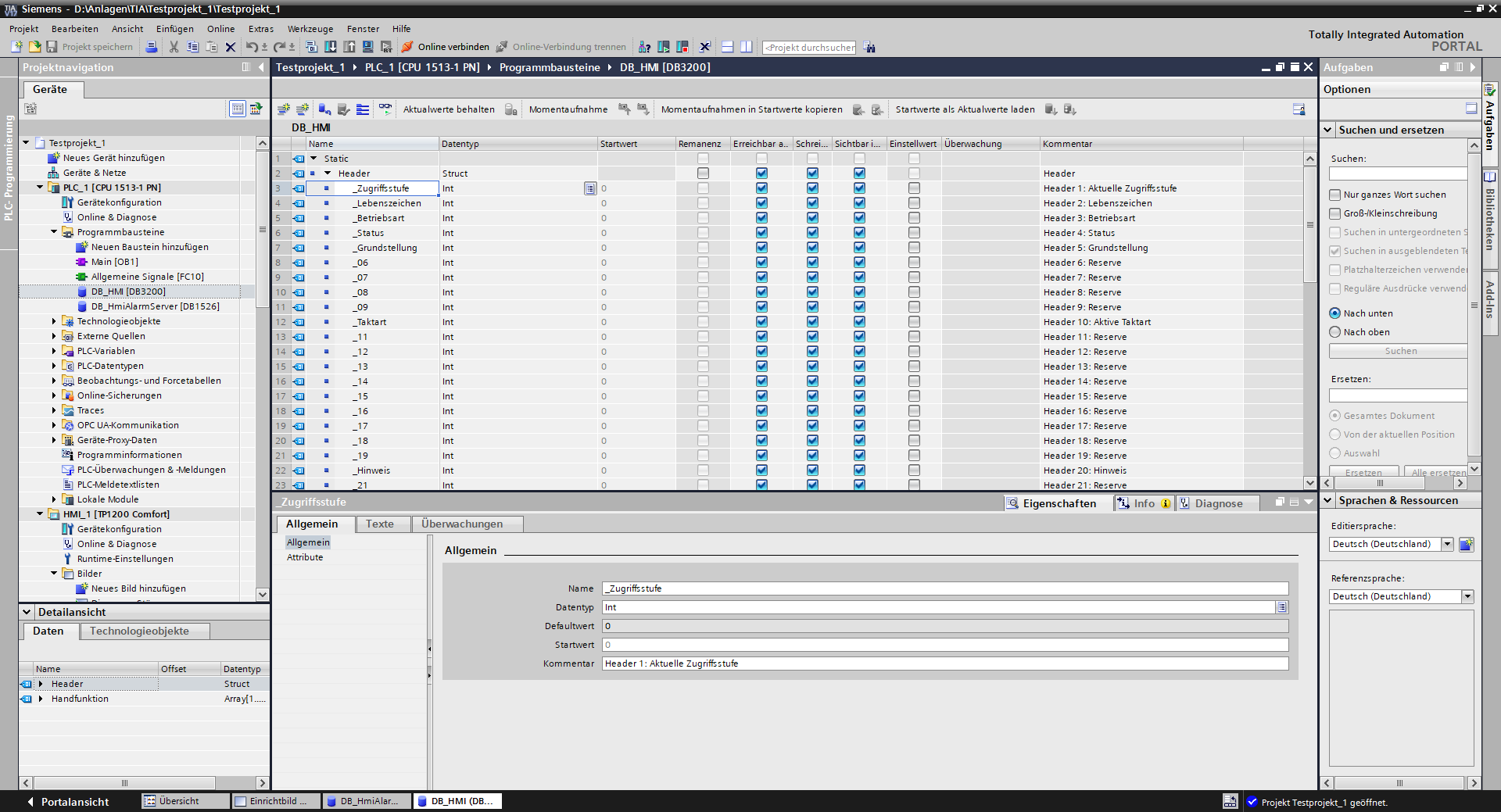This screenshot has height=812, width=1501.
Task: Click the start CPU icon
Action: tap(664, 47)
